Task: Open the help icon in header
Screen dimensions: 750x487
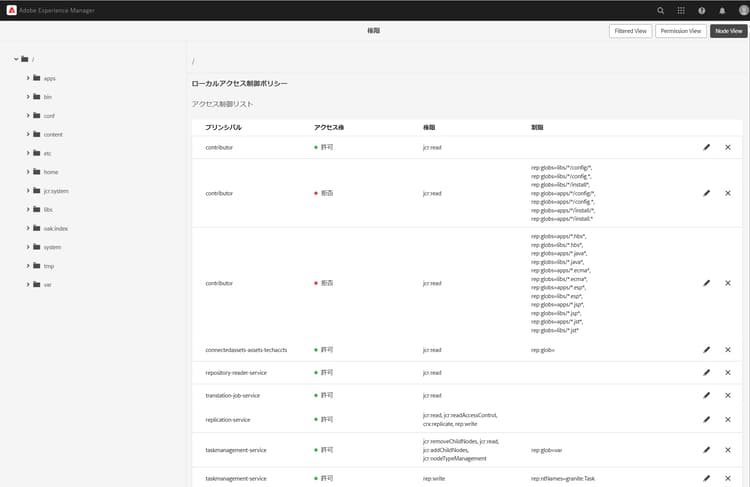Action: coord(702,11)
